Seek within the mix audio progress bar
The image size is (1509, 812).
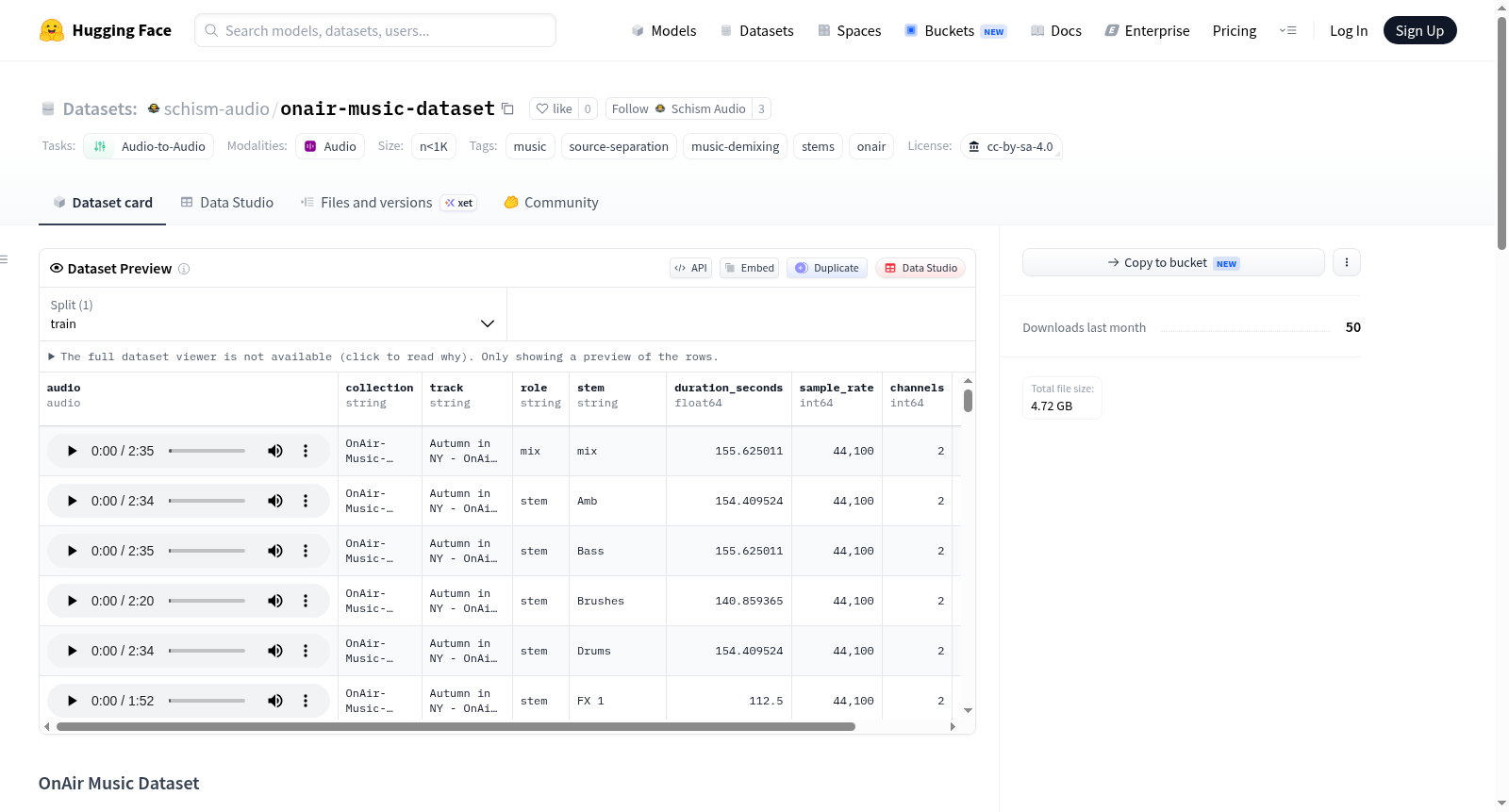[207, 451]
